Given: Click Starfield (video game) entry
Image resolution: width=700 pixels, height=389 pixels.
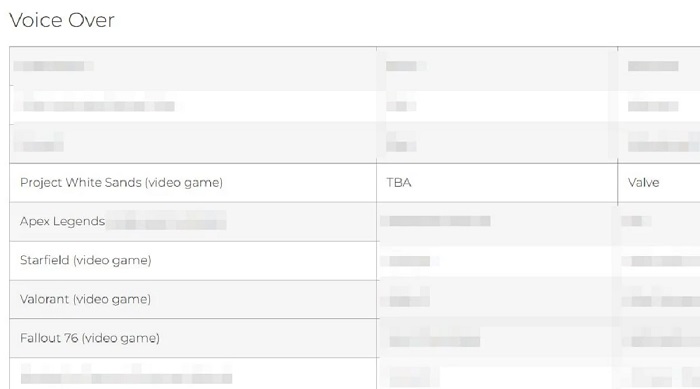Looking at the screenshot, I should click(x=86, y=260).
